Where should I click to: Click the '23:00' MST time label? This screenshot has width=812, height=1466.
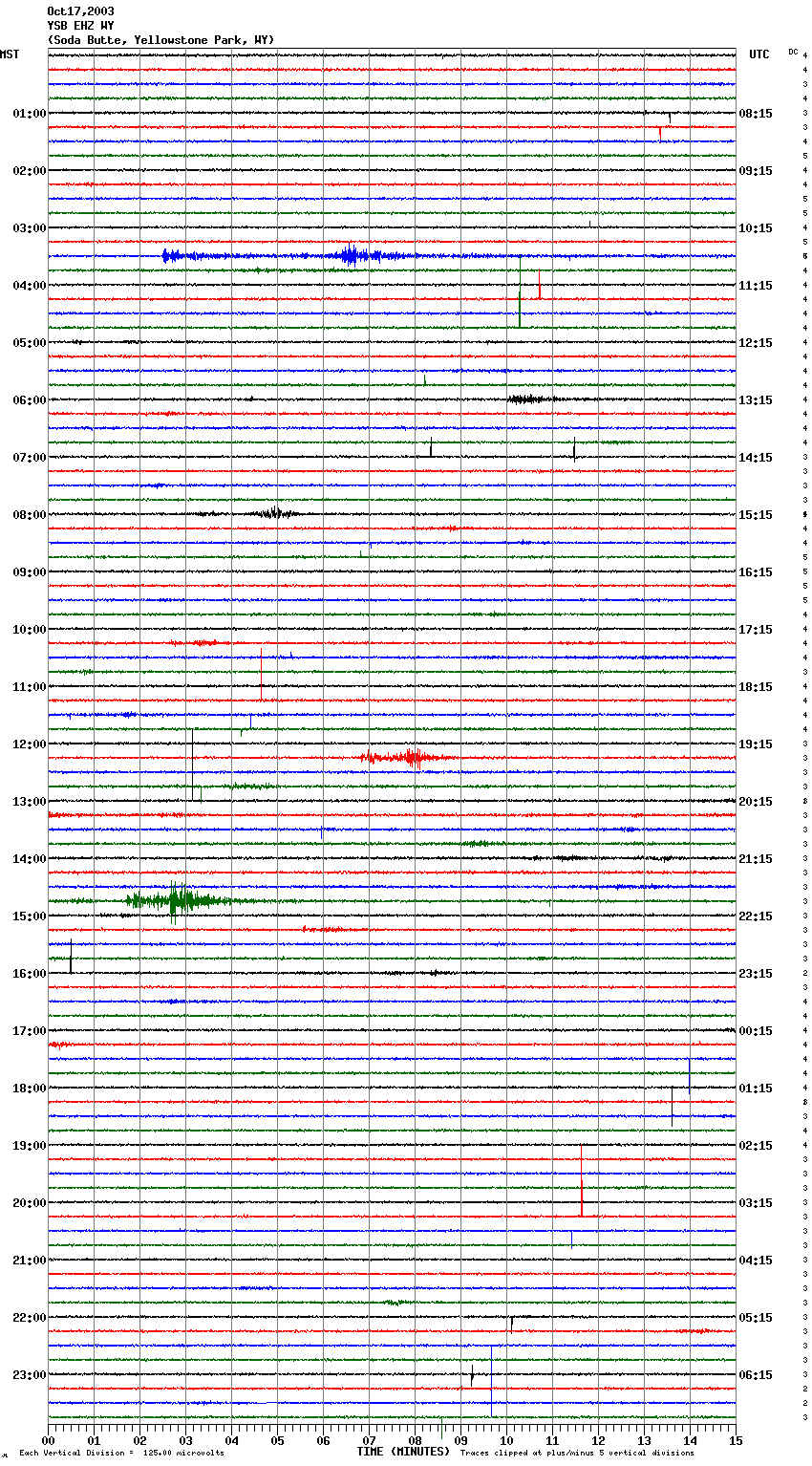(30, 1375)
